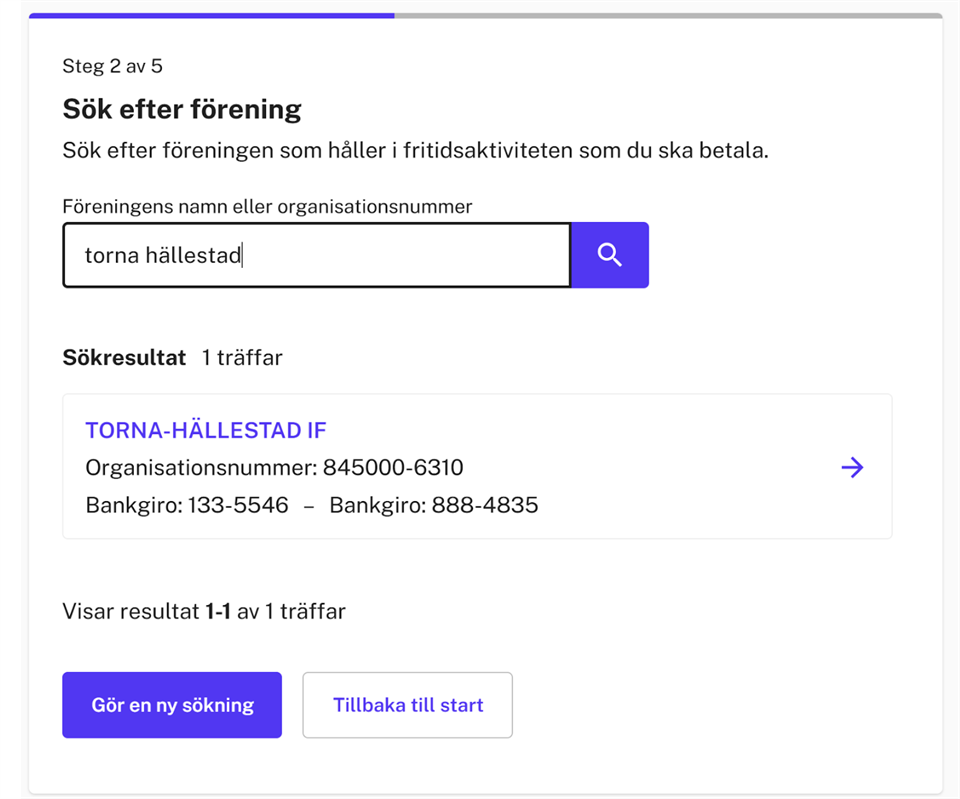Click the "Sökresultat" label

pyautogui.click(x=124, y=357)
